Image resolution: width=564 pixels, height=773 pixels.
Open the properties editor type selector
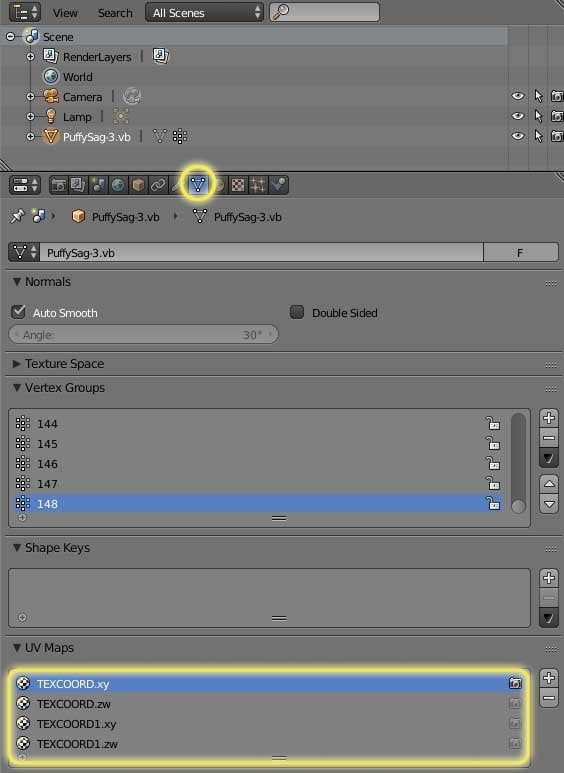pos(25,185)
